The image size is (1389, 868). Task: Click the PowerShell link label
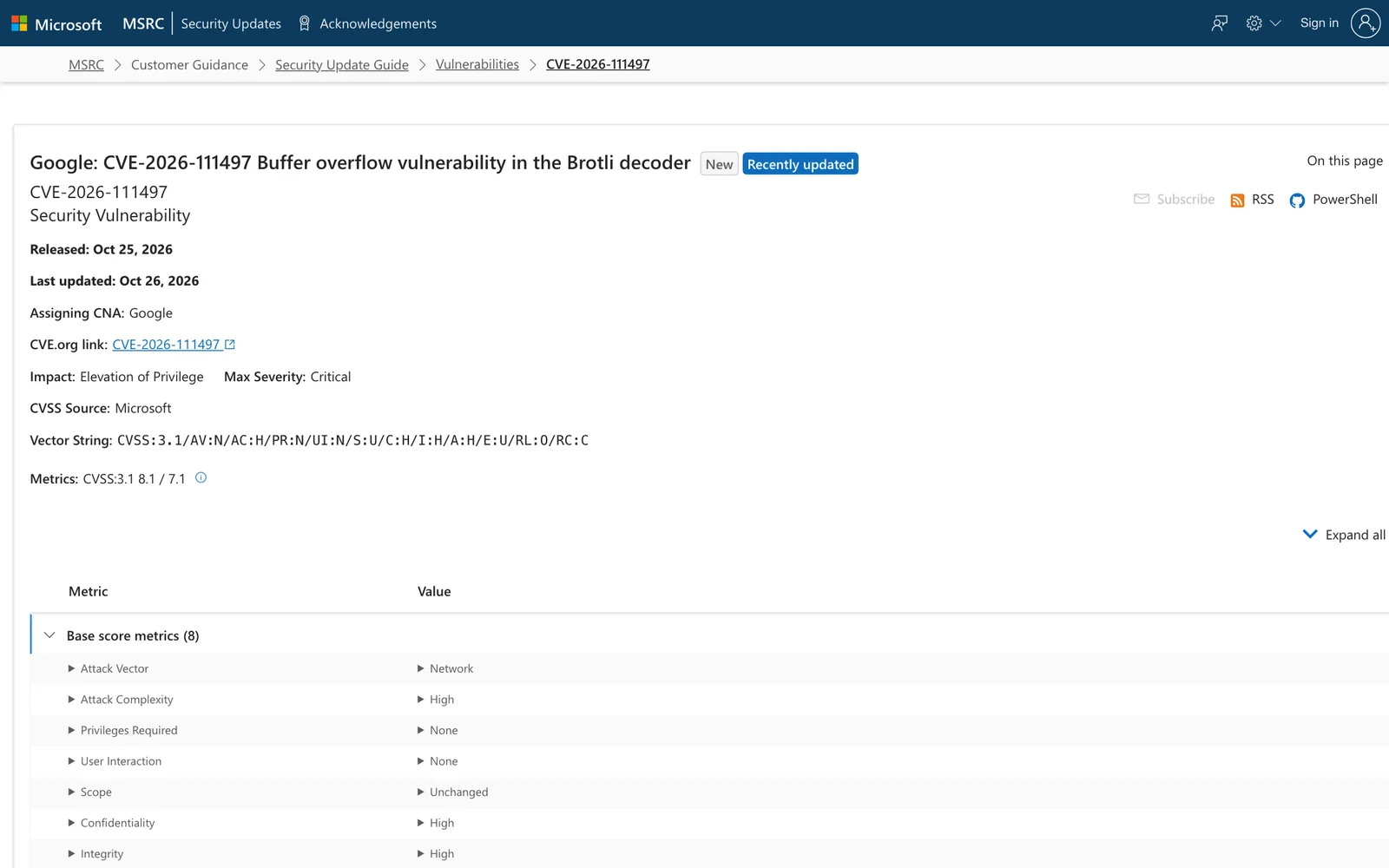[x=1345, y=199]
